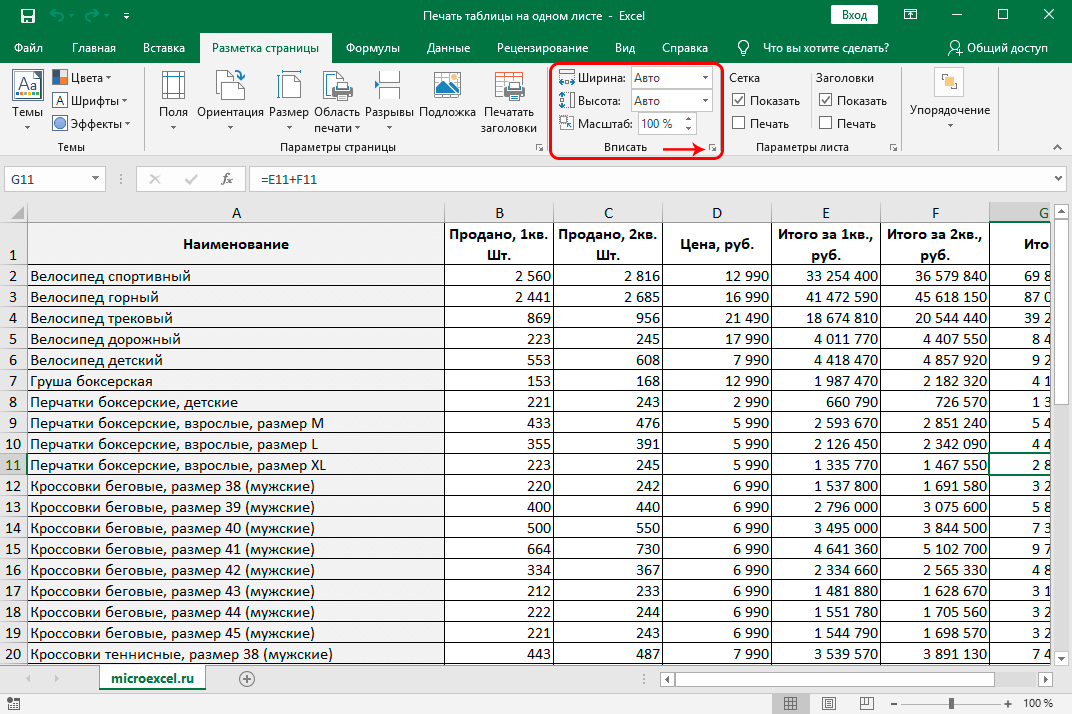Open the Файл menu tab
The height and width of the screenshot is (714, 1072).
(28, 48)
